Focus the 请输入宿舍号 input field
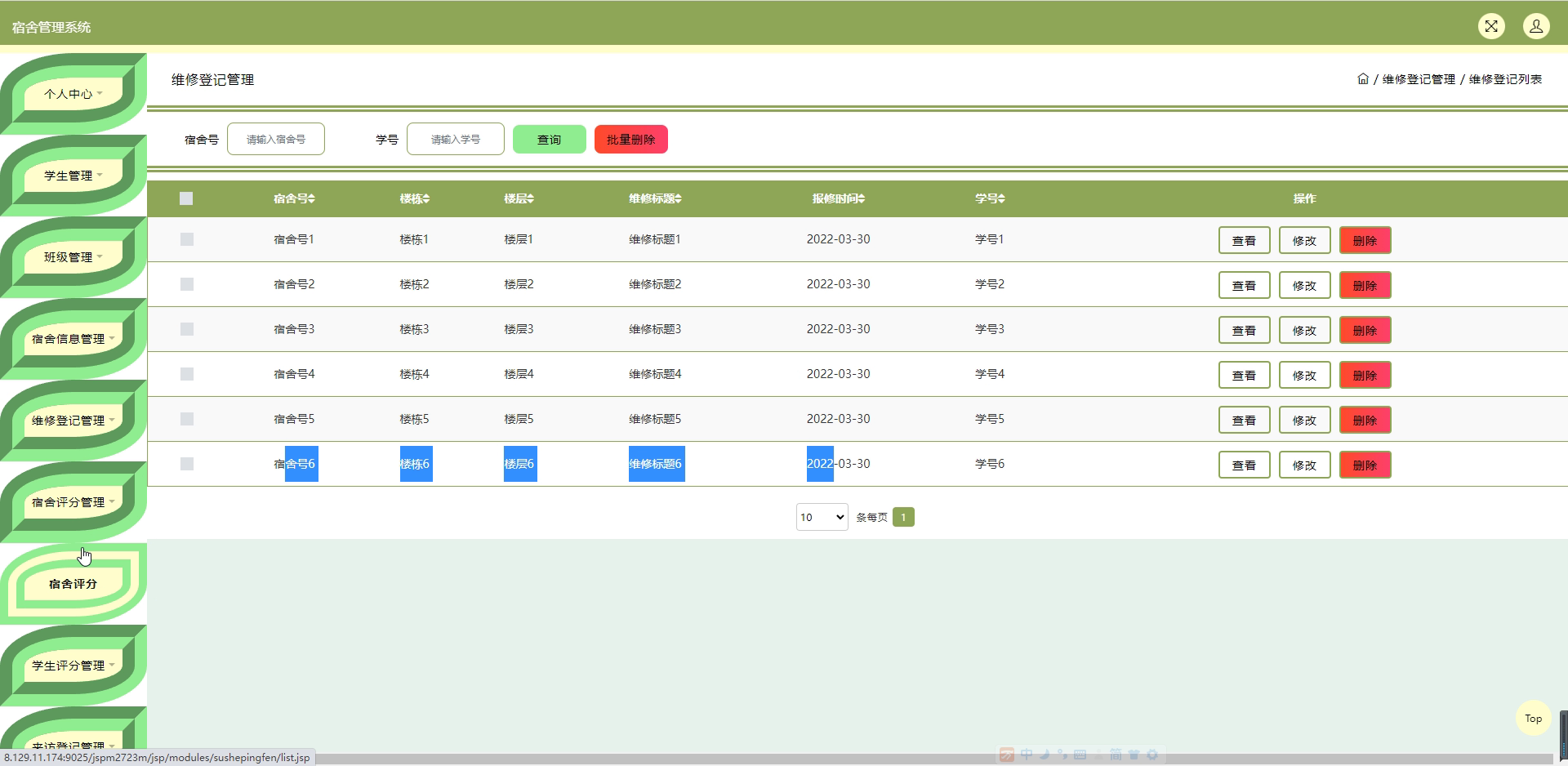 pos(276,139)
